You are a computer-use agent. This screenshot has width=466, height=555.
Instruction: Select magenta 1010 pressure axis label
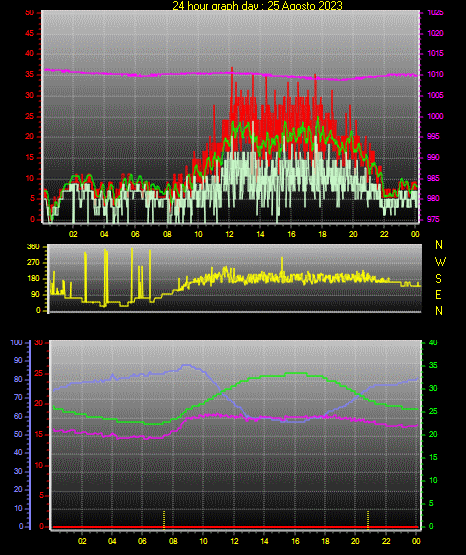click(435, 74)
